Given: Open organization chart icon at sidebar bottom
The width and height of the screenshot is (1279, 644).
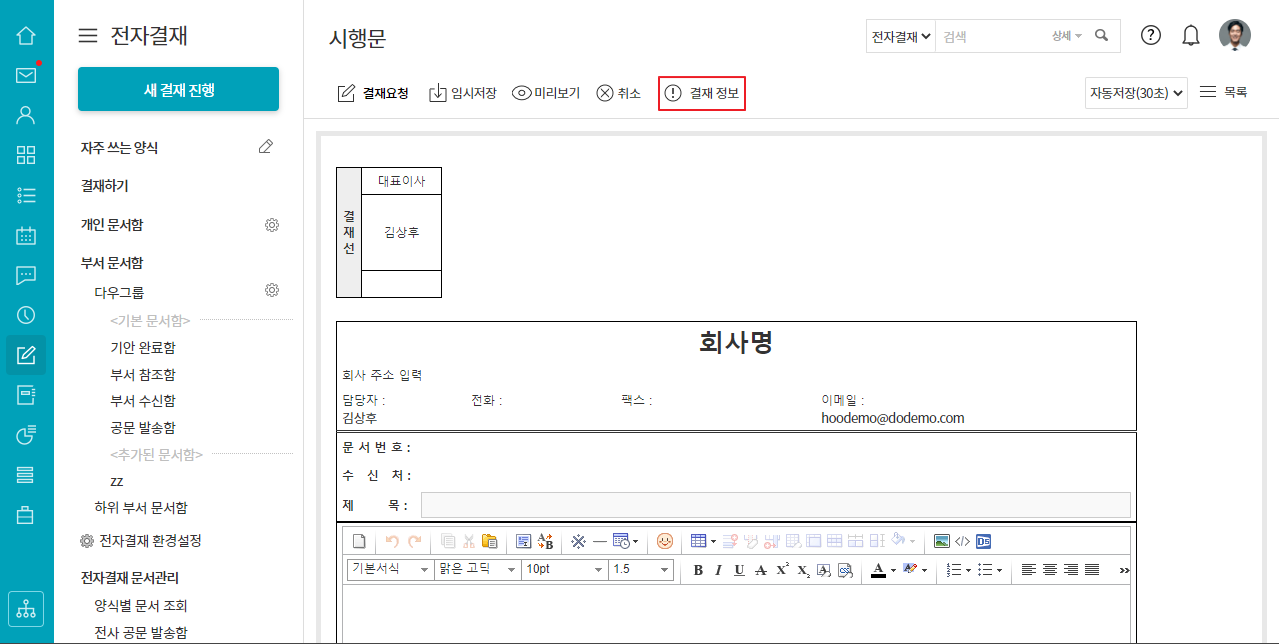Looking at the screenshot, I should (x=26, y=607).
